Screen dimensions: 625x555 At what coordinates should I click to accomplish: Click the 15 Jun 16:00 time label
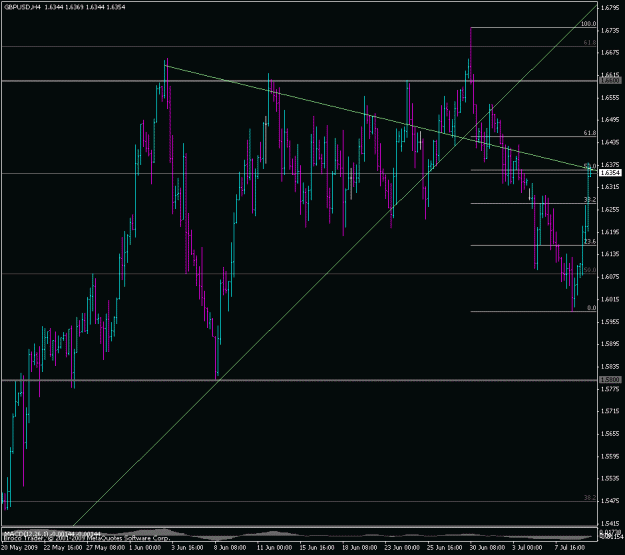pos(317,547)
